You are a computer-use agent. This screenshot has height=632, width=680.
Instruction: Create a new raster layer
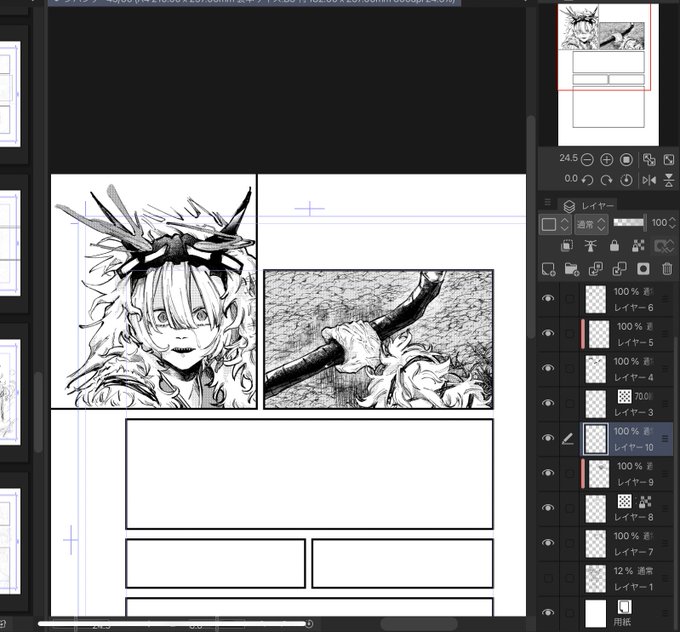coord(549,269)
